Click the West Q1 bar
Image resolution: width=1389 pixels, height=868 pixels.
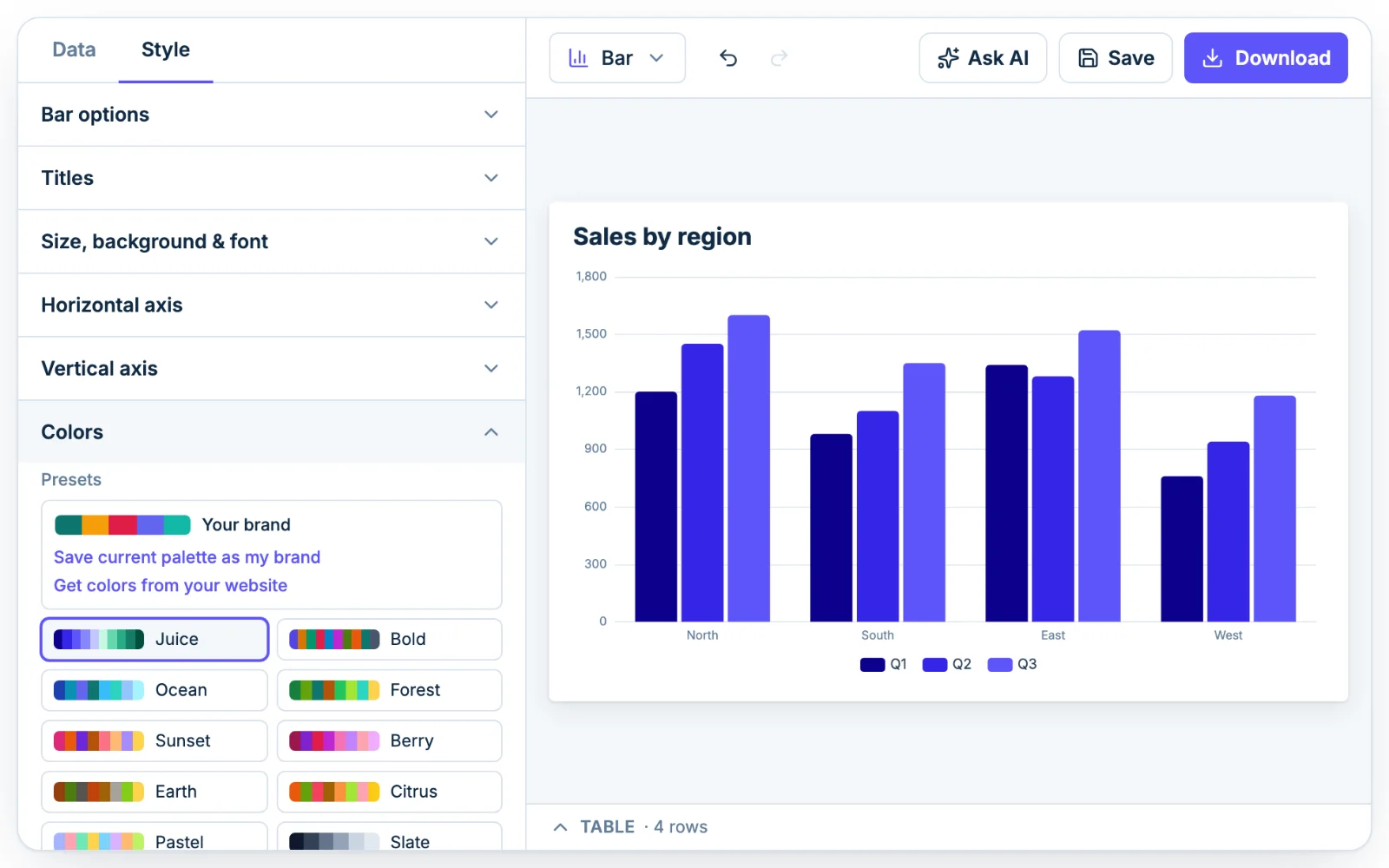(x=1182, y=549)
